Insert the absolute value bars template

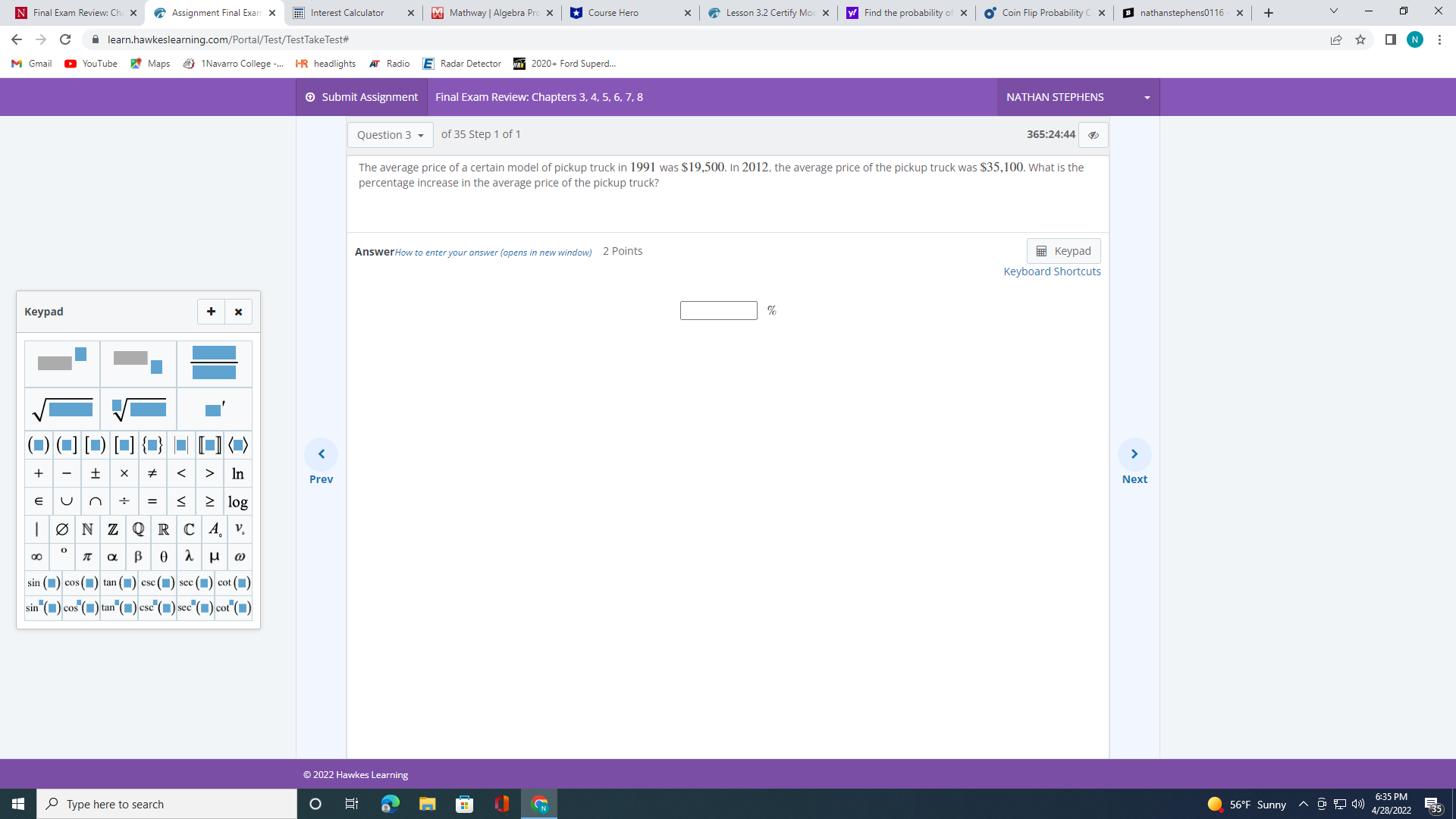point(180,445)
